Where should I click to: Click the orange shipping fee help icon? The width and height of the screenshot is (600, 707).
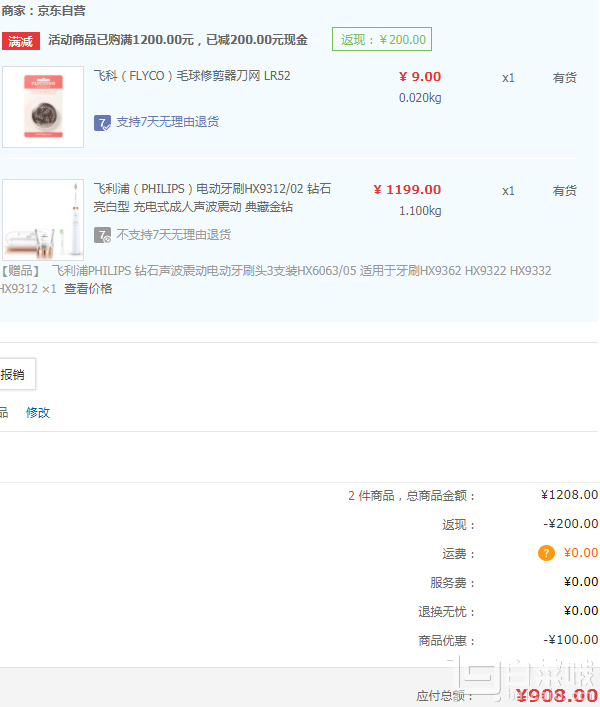click(x=546, y=553)
